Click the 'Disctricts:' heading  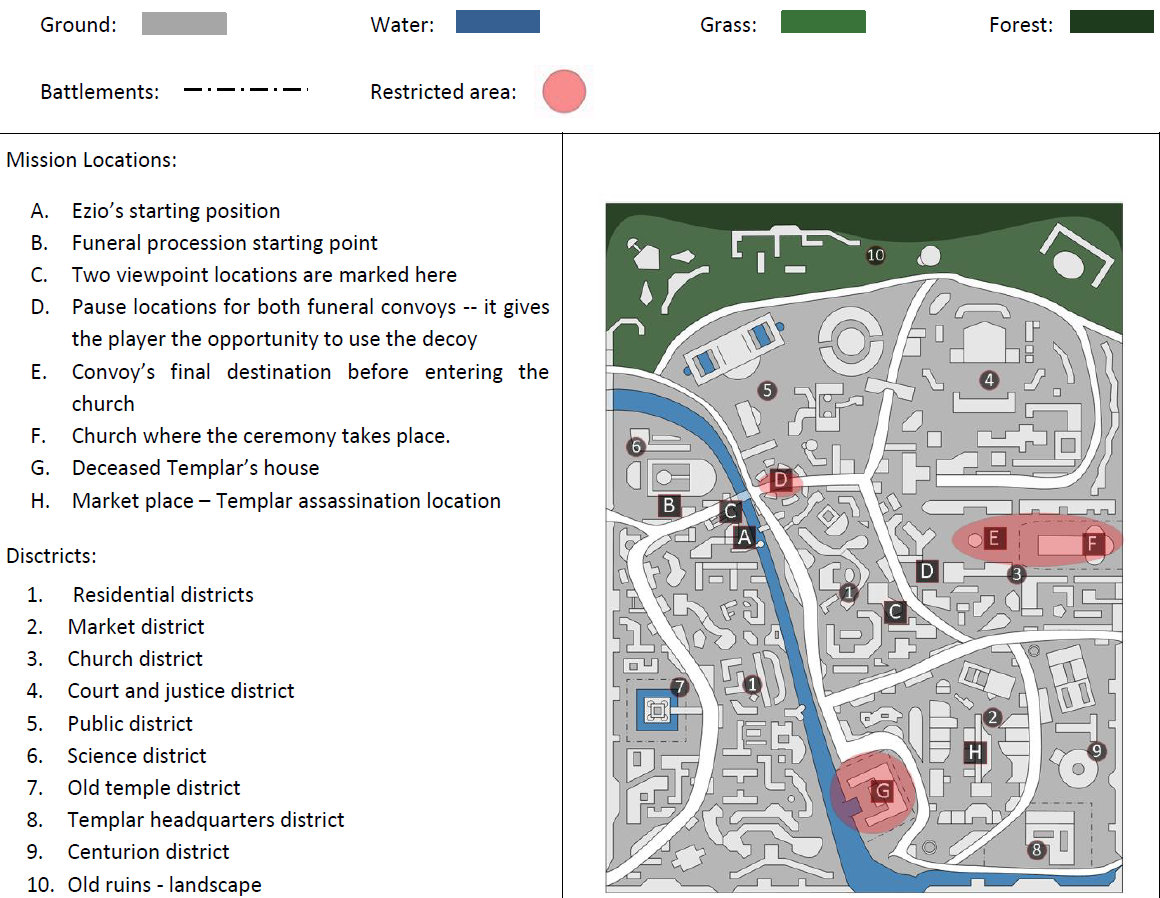[51, 556]
